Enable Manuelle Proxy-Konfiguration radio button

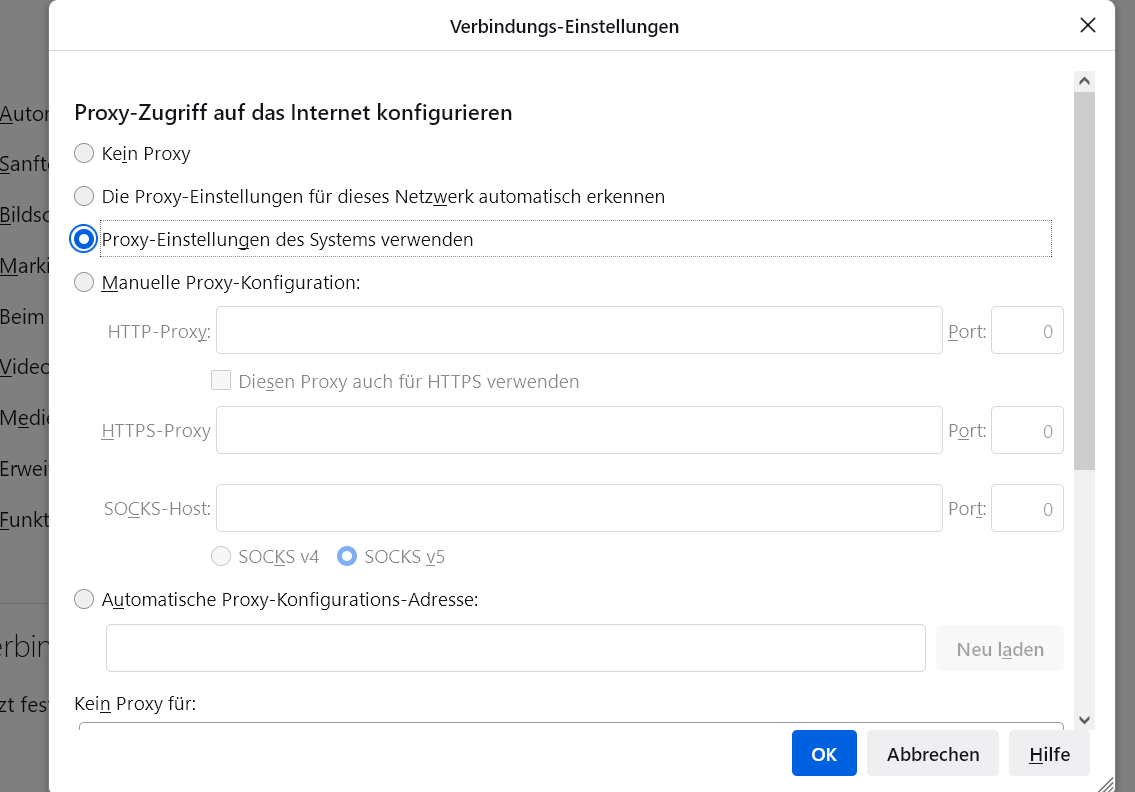coord(85,283)
